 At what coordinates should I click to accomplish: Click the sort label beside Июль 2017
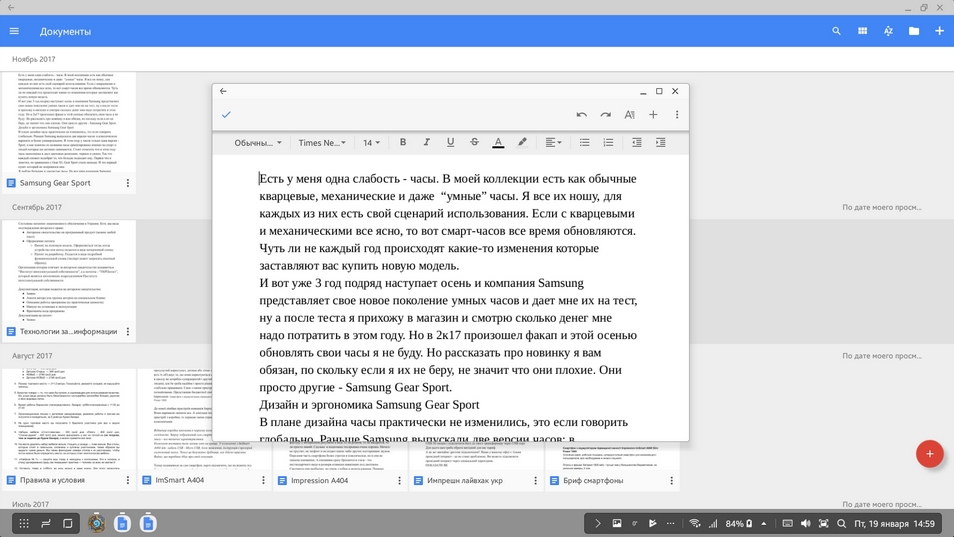click(x=882, y=504)
